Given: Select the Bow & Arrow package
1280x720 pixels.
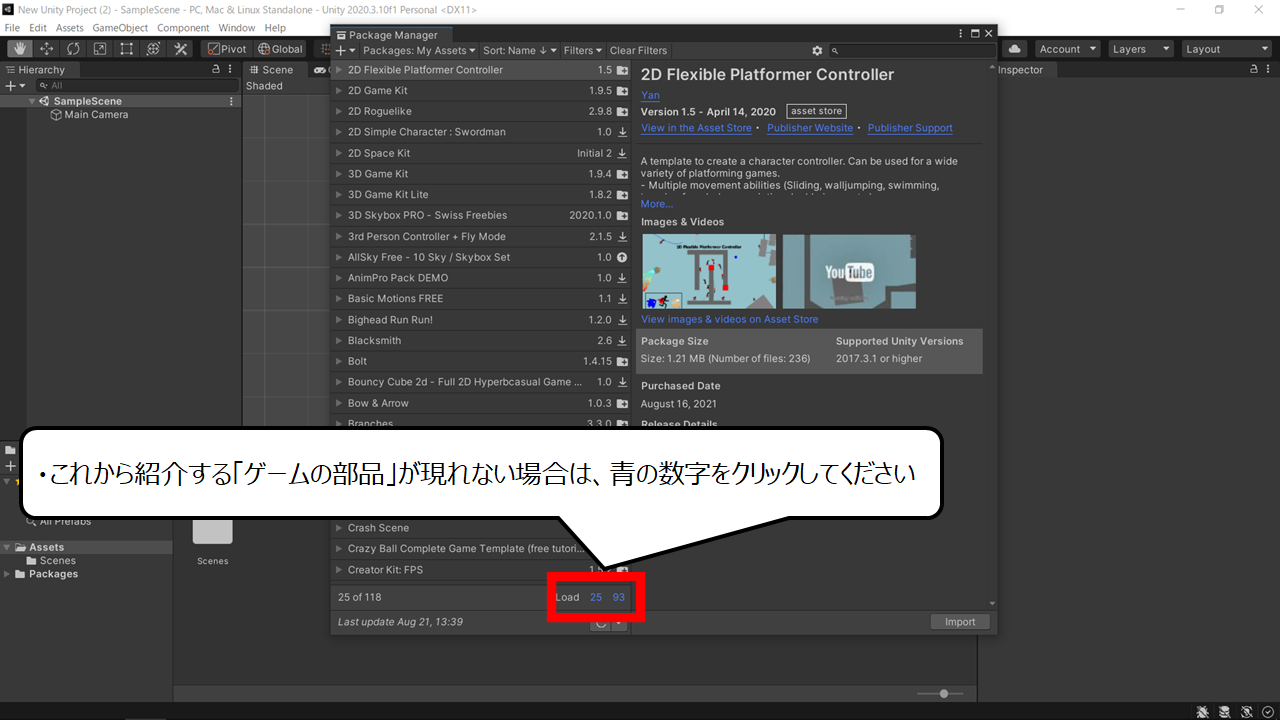Looking at the screenshot, I should (x=481, y=403).
